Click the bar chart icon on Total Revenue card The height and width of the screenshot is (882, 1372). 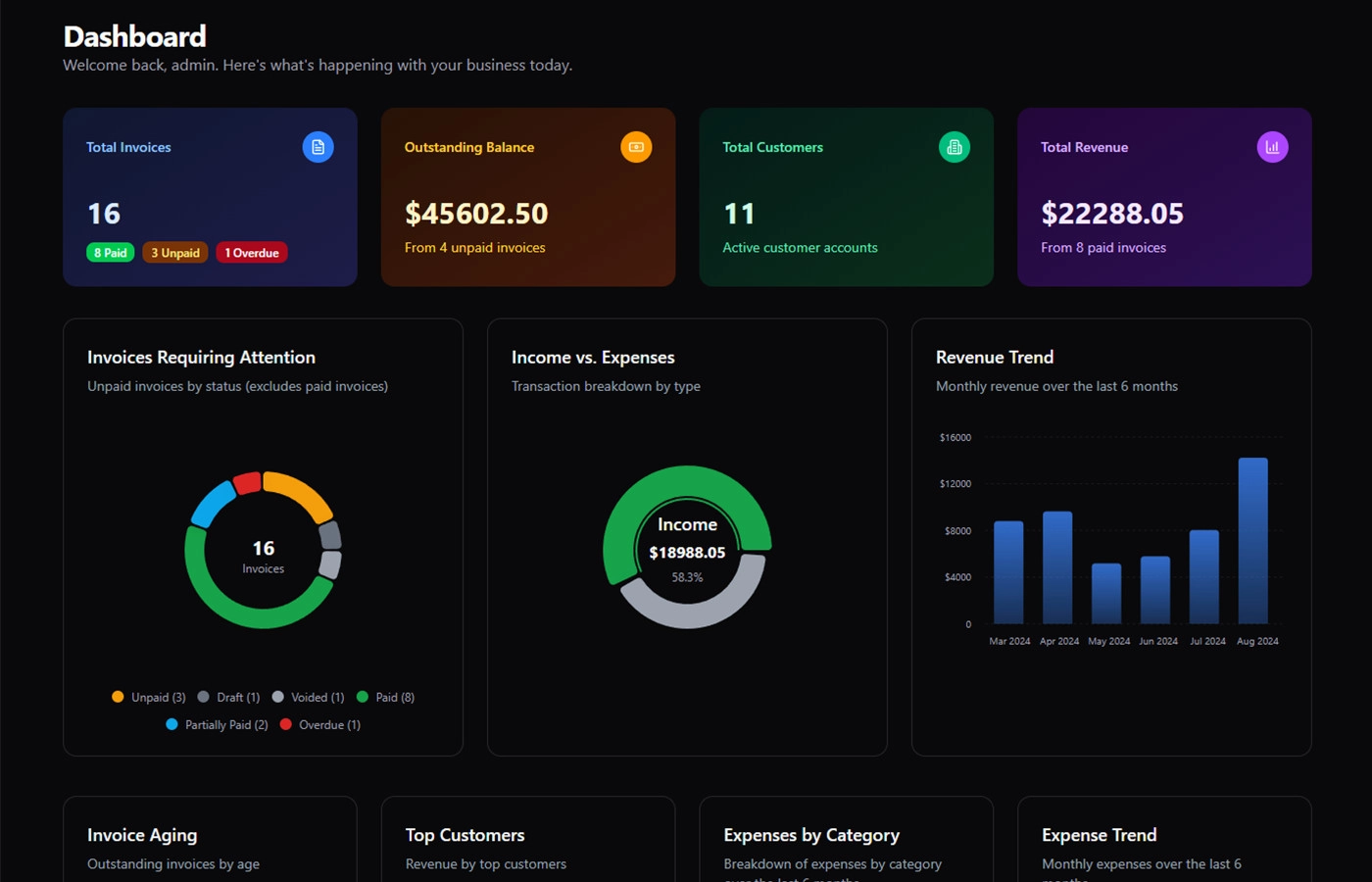click(x=1273, y=147)
